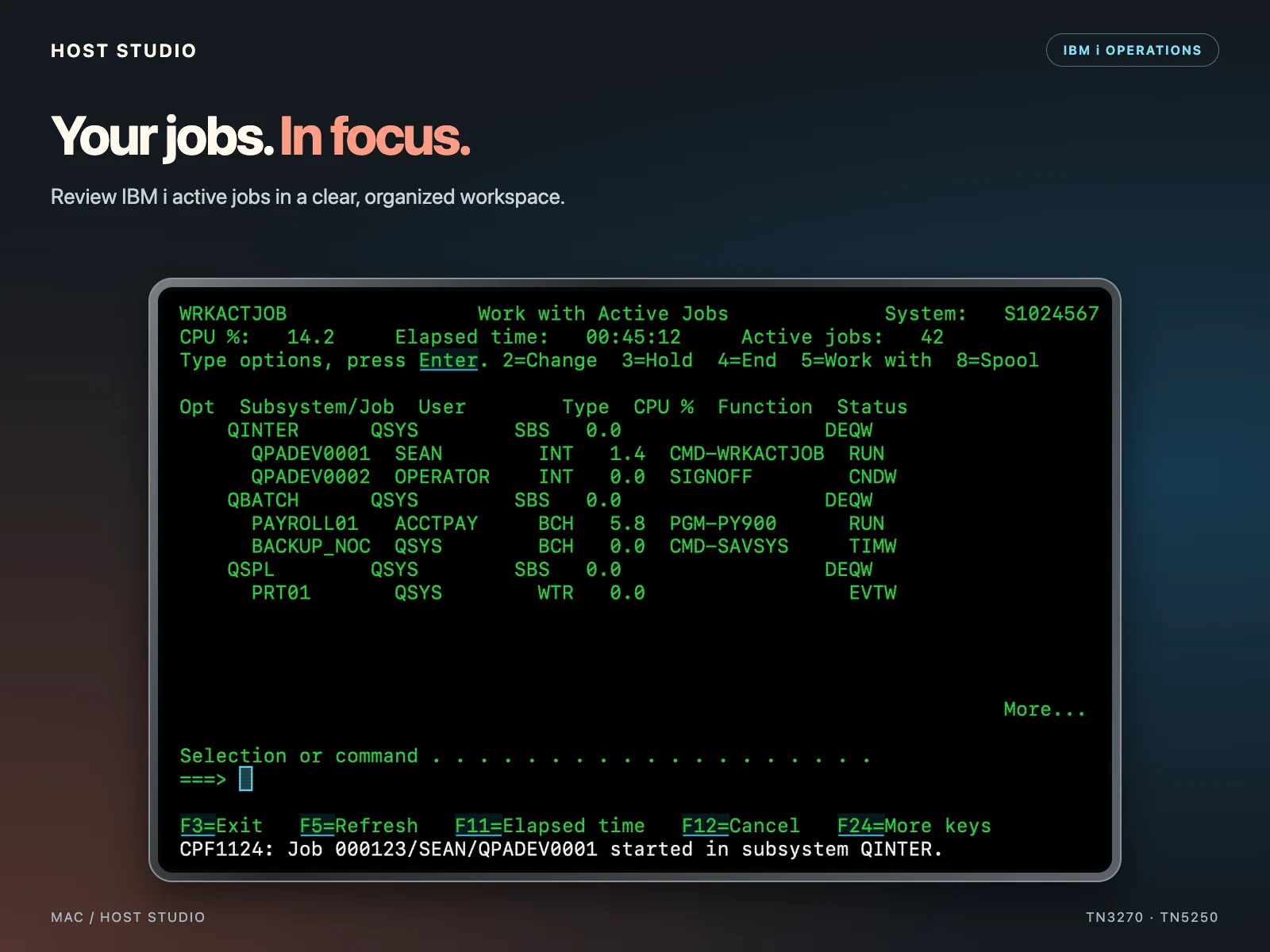Click the QSPL subsystem name
This screenshot has width=1270, height=952.
click(x=251, y=570)
